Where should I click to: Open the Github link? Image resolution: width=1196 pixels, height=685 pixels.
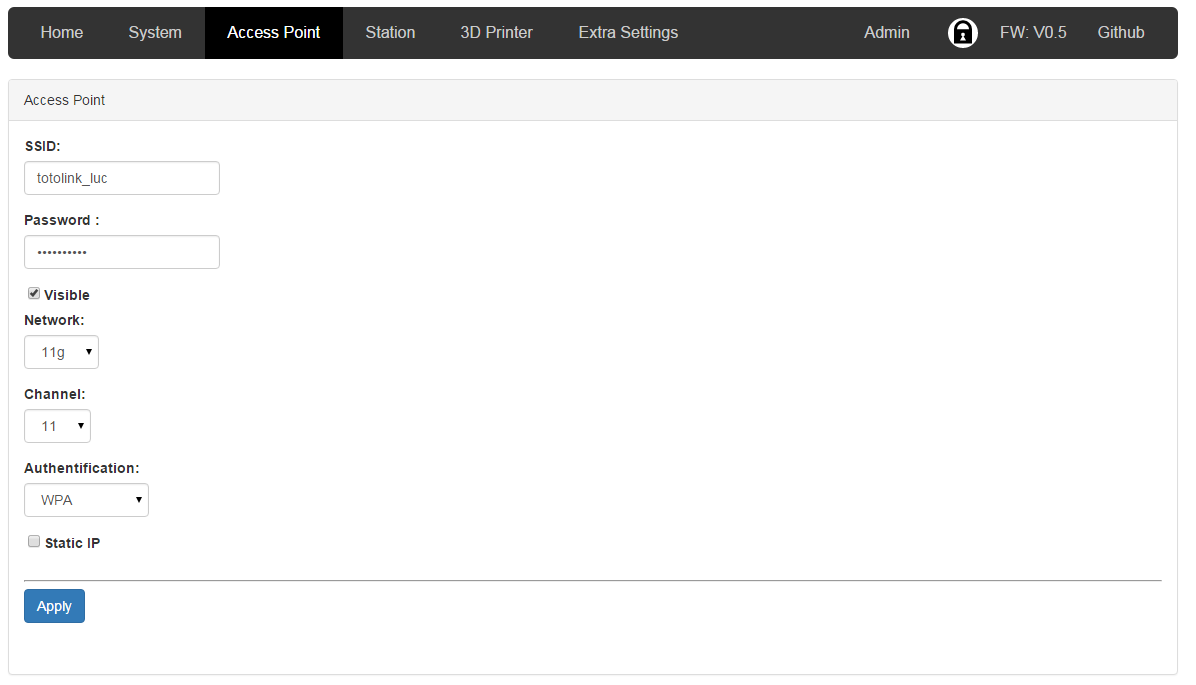click(x=1120, y=33)
